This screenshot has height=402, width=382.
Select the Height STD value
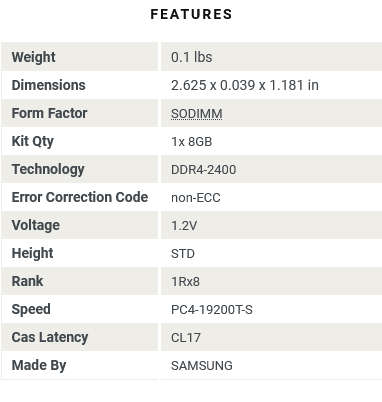[x=183, y=254]
